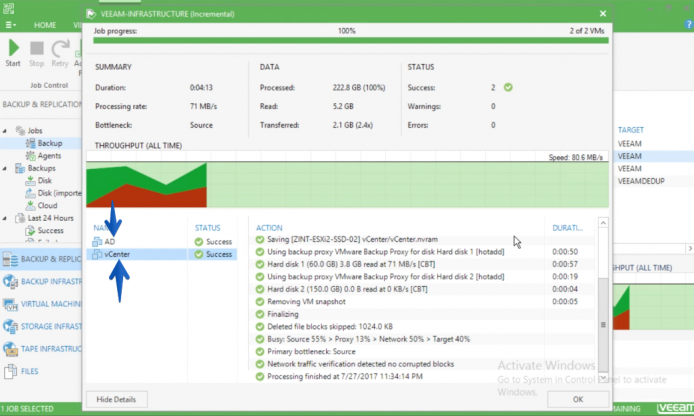Open the main application menu button
694x416 pixels.
click(11, 25)
